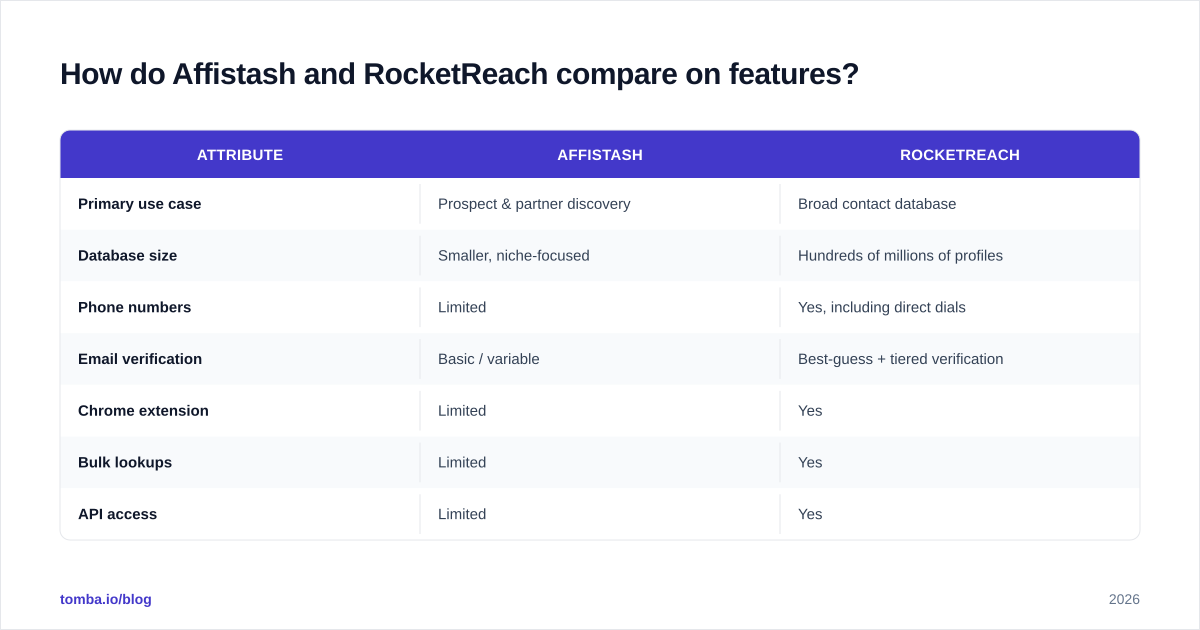Image resolution: width=1200 pixels, height=630 pixels.
Task: Click the 'Phone numbers' row label
Action: [135, 307]
